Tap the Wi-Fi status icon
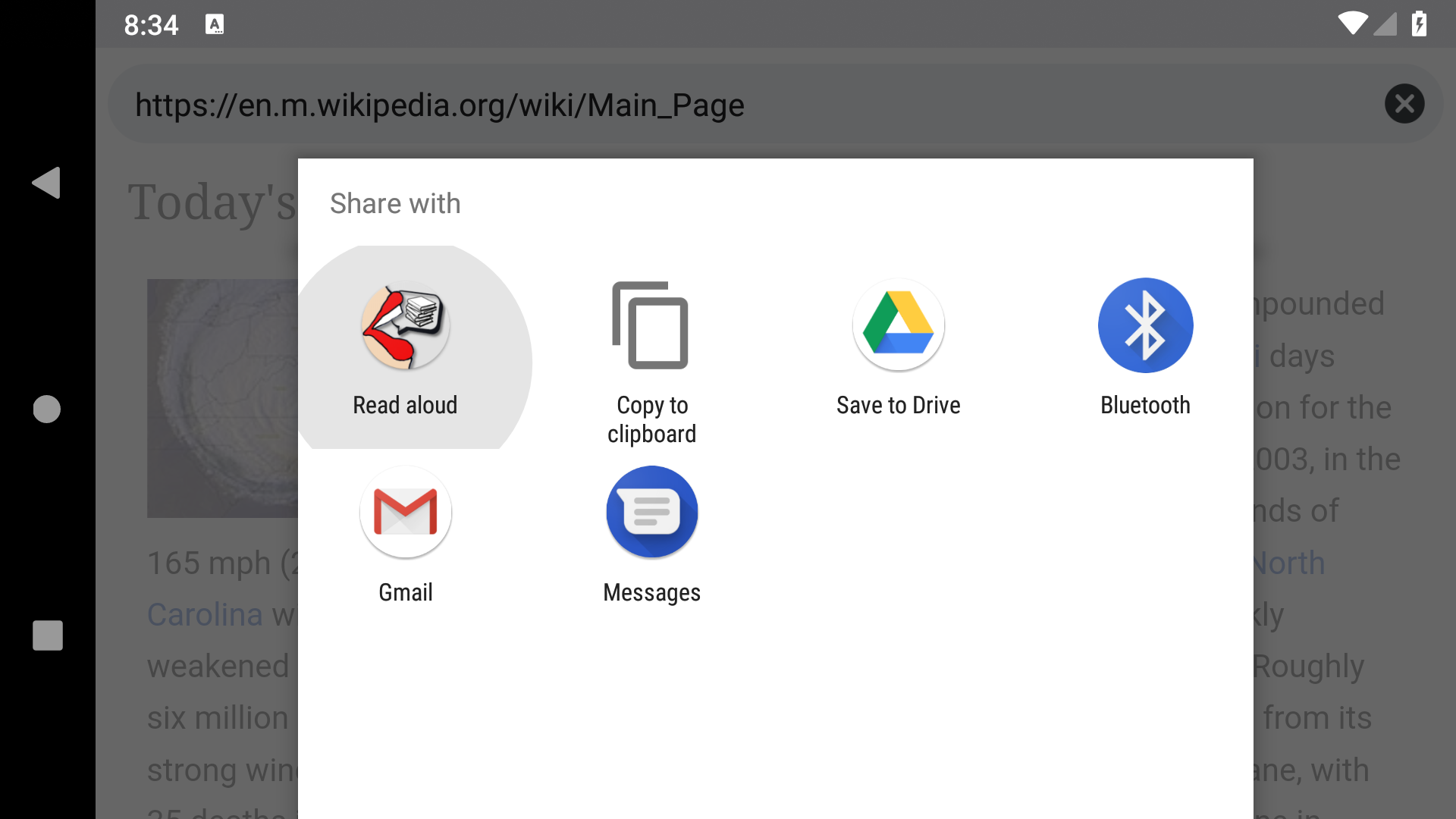Image resolution: width=1456 pixels, height=819 pixels. pos(1352,24)
